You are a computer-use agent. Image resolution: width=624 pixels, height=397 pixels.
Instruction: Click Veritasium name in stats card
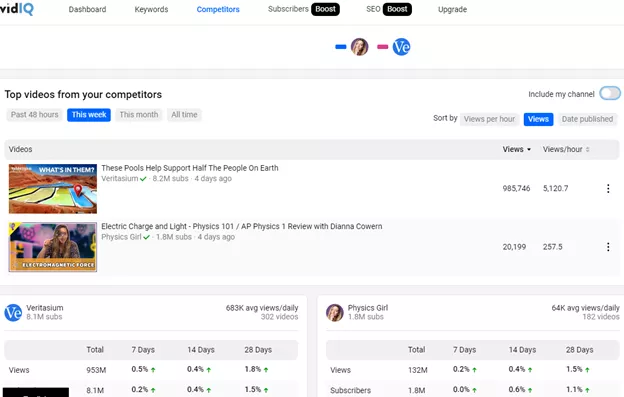(45, 308)
